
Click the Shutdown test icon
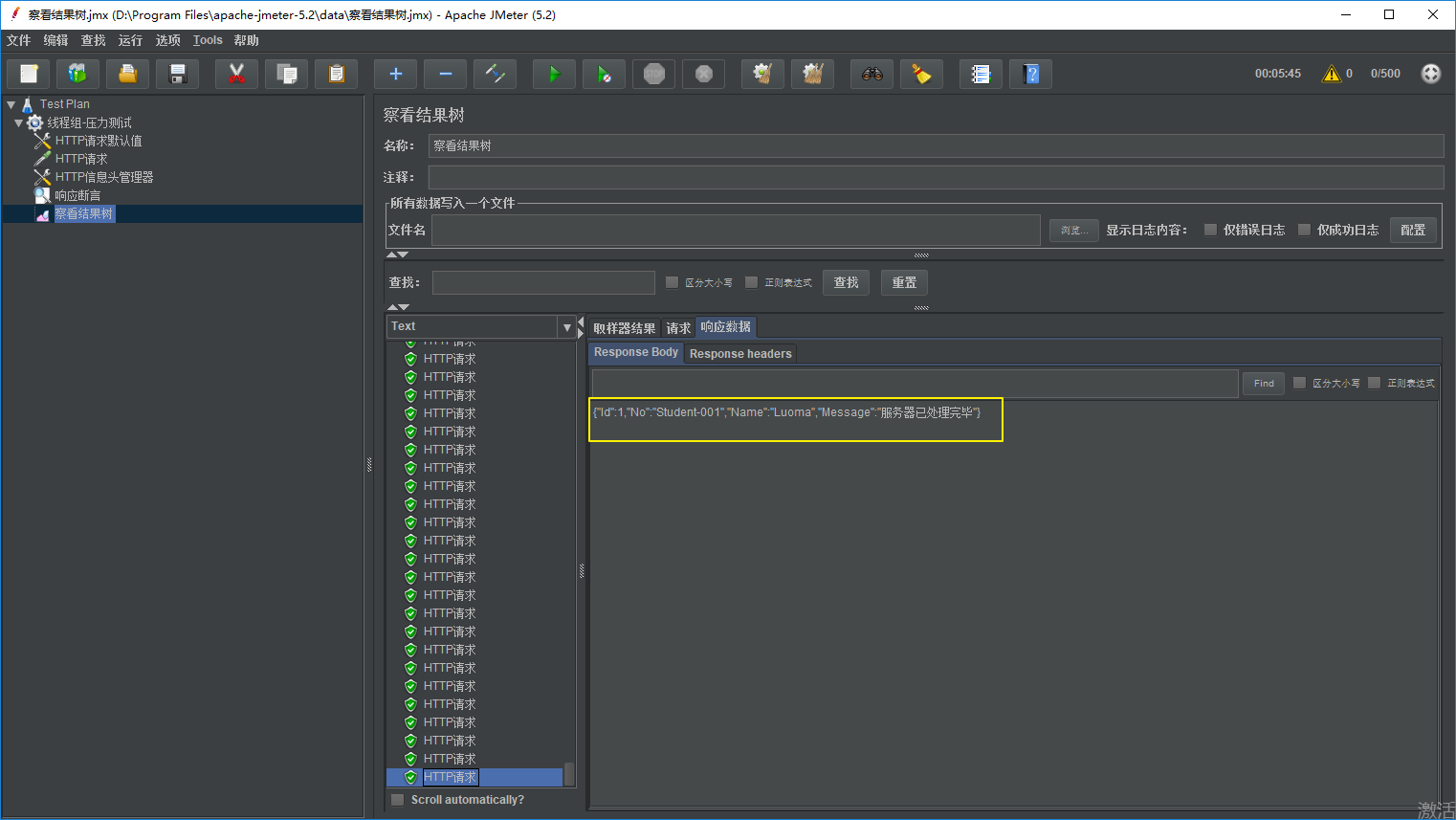[x=703, y=74]
